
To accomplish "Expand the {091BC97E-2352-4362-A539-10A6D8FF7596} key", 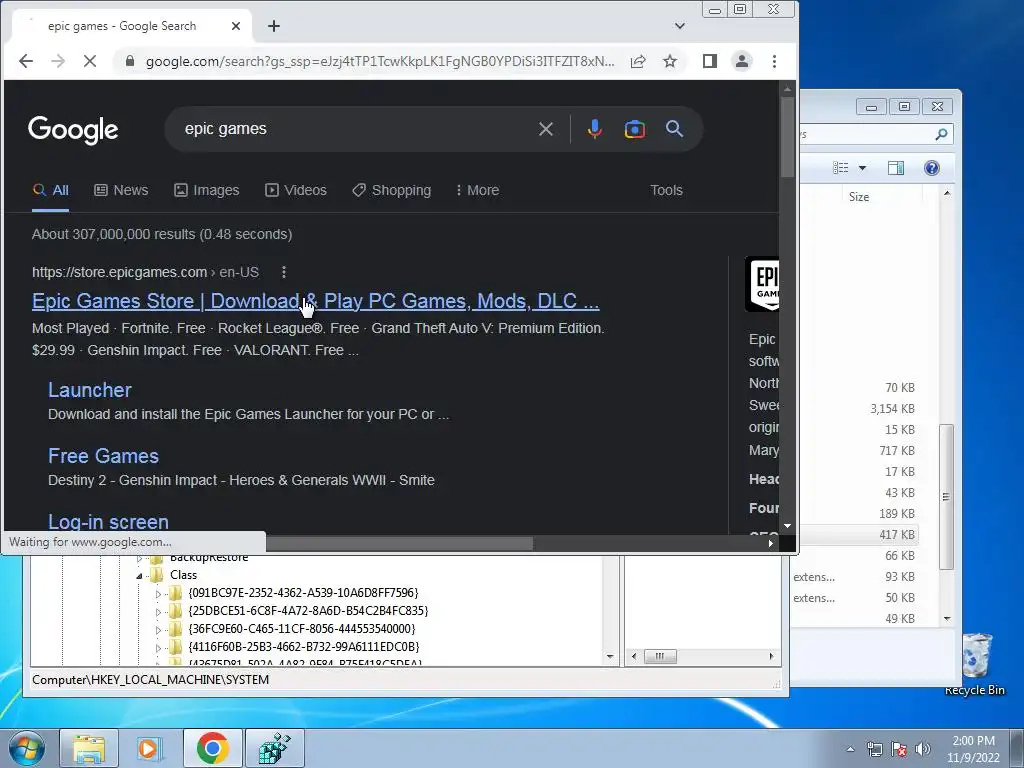I will click(157, 594).
